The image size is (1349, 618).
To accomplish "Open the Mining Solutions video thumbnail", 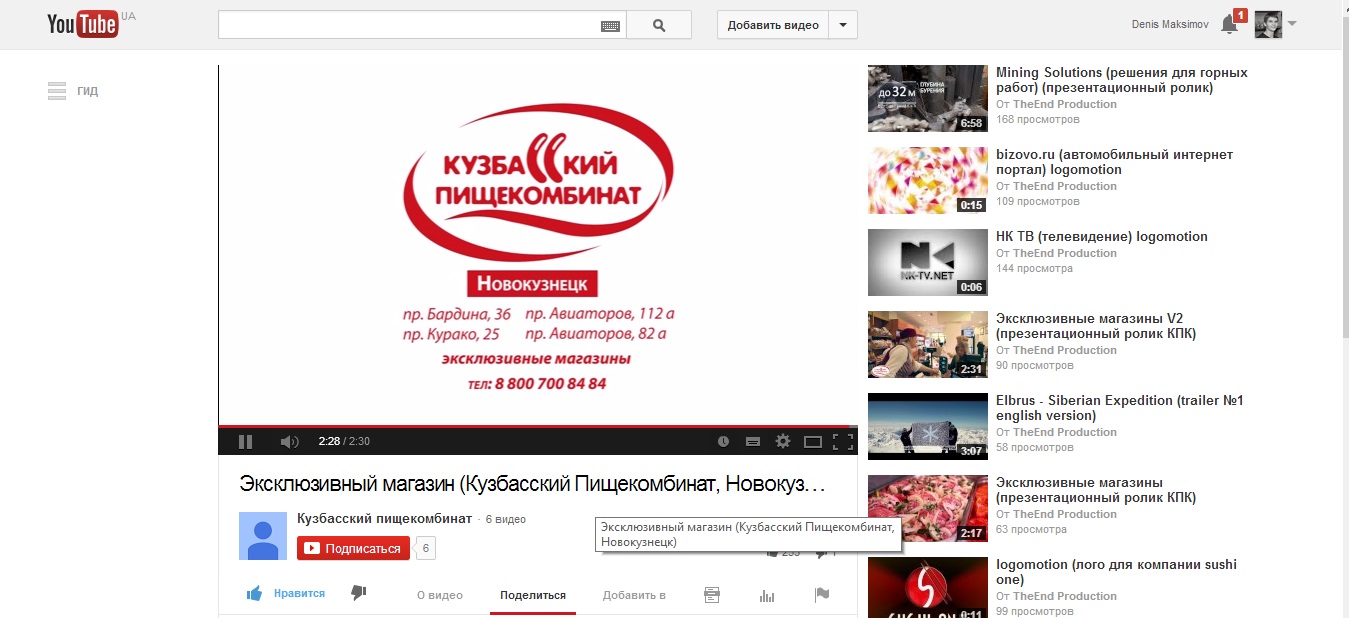I will coord(928,98).
